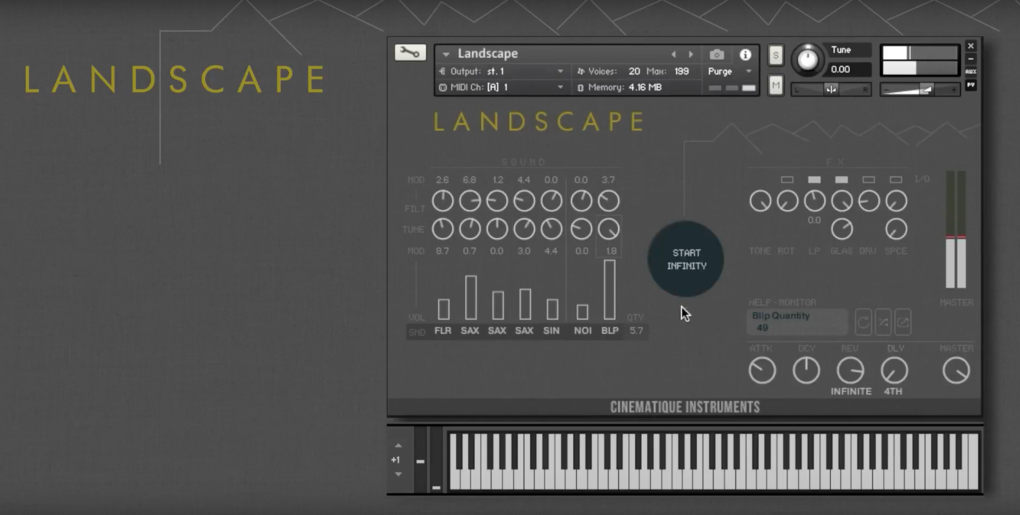Select the FLR sound slot label
This screenshot has height=515, width=1020.
pos(443,331)
